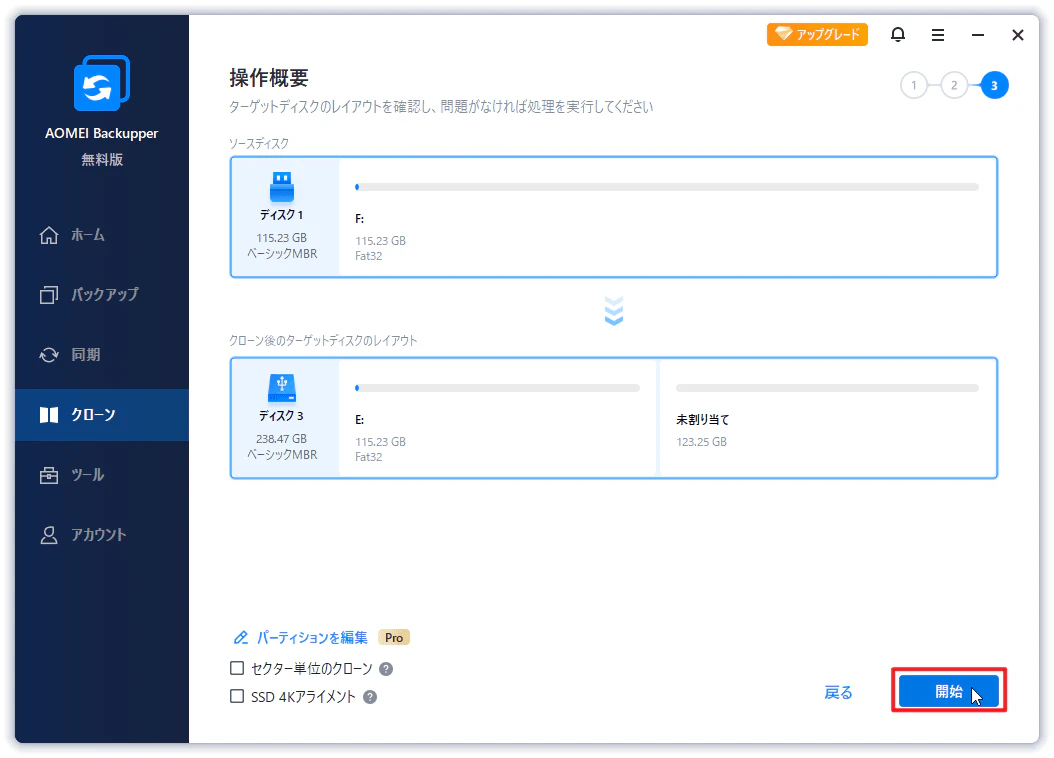The width and height of the screenshot is (1054, 758).
Task: Click the 操作概要 heading
Action: 269,78
